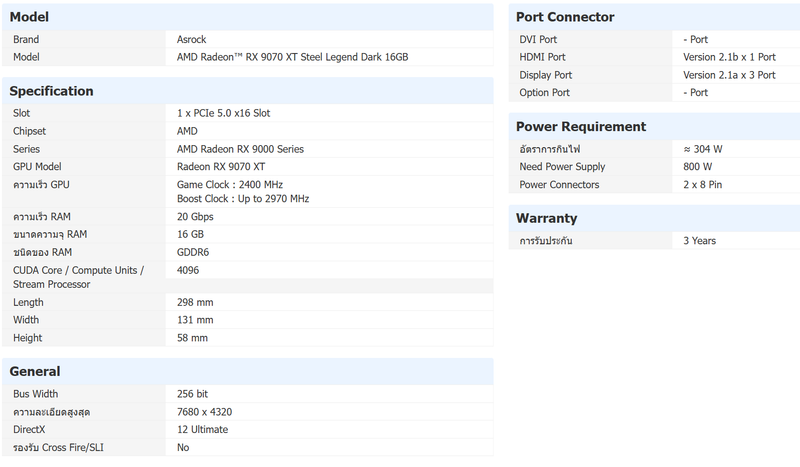Click the 298 mm Length value
The width and height of the screenshot is (800, 467).
(195, 302)
